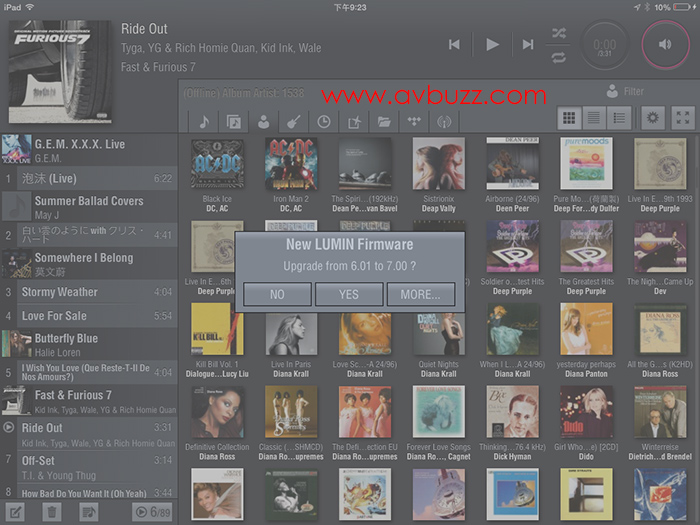Click the volume speaker dial
Image resolution: width=700 pixels, height=525 pixels.
tap(665, 44)
